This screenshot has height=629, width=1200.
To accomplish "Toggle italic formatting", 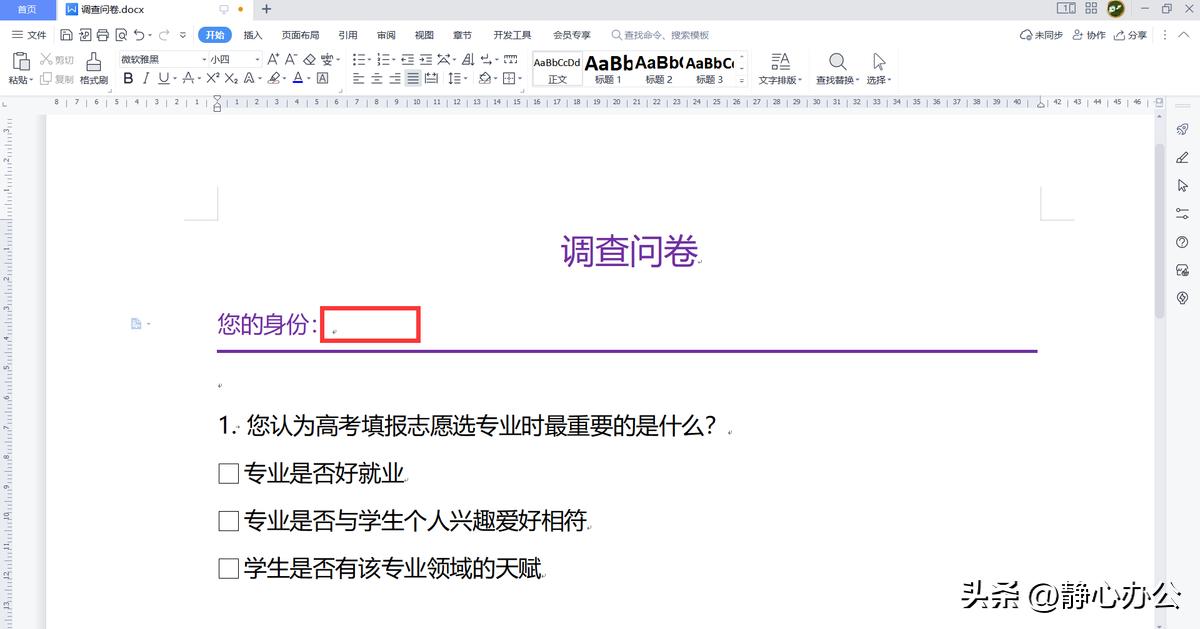I will click(146, 77).
